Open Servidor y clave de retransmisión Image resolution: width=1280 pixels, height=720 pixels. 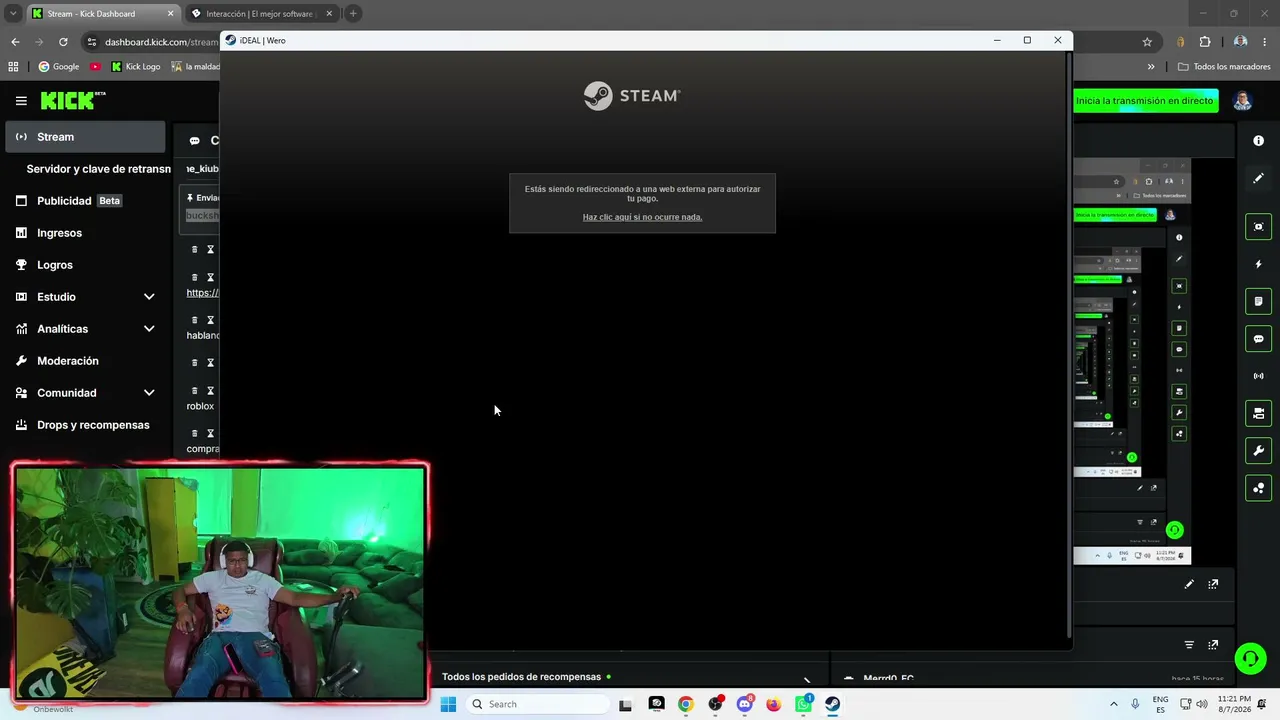click(x=98, y=169)
